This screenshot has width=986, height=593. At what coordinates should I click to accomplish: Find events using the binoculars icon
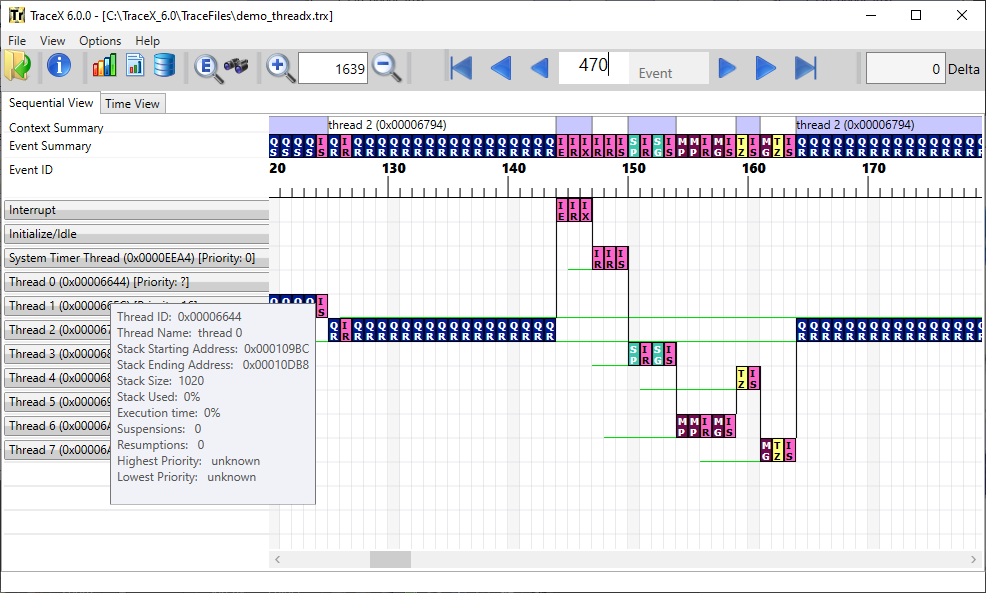pos(237,68)
